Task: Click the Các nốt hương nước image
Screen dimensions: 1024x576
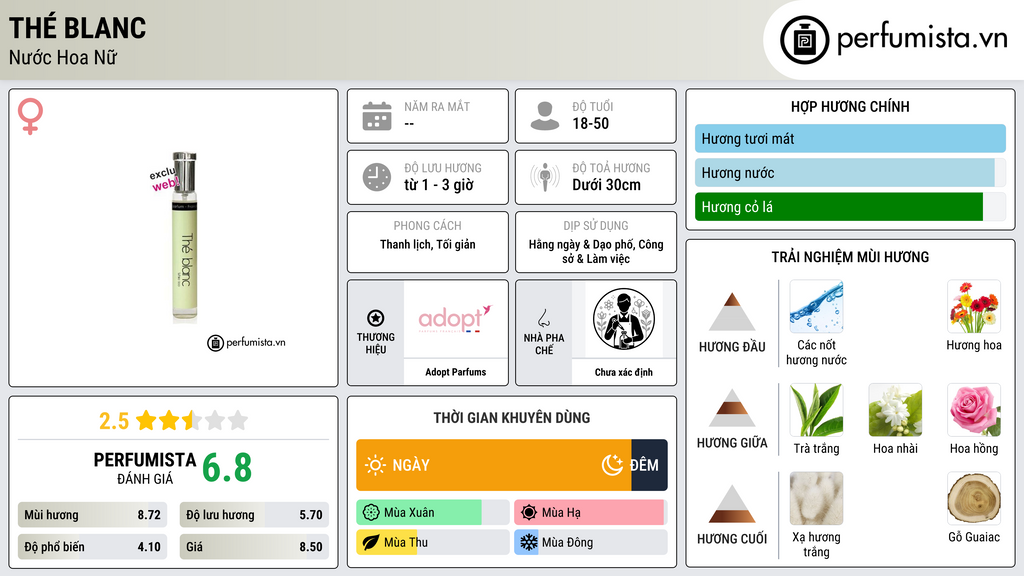Action: [816, 306]
